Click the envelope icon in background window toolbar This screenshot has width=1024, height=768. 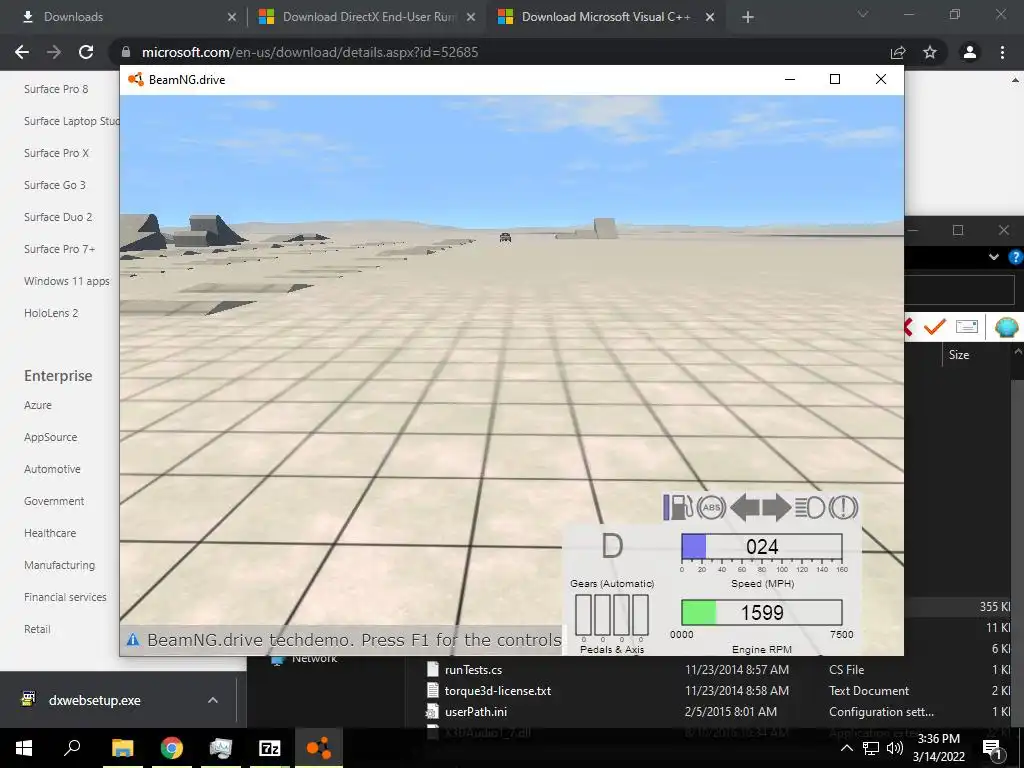tap(967, 326)
